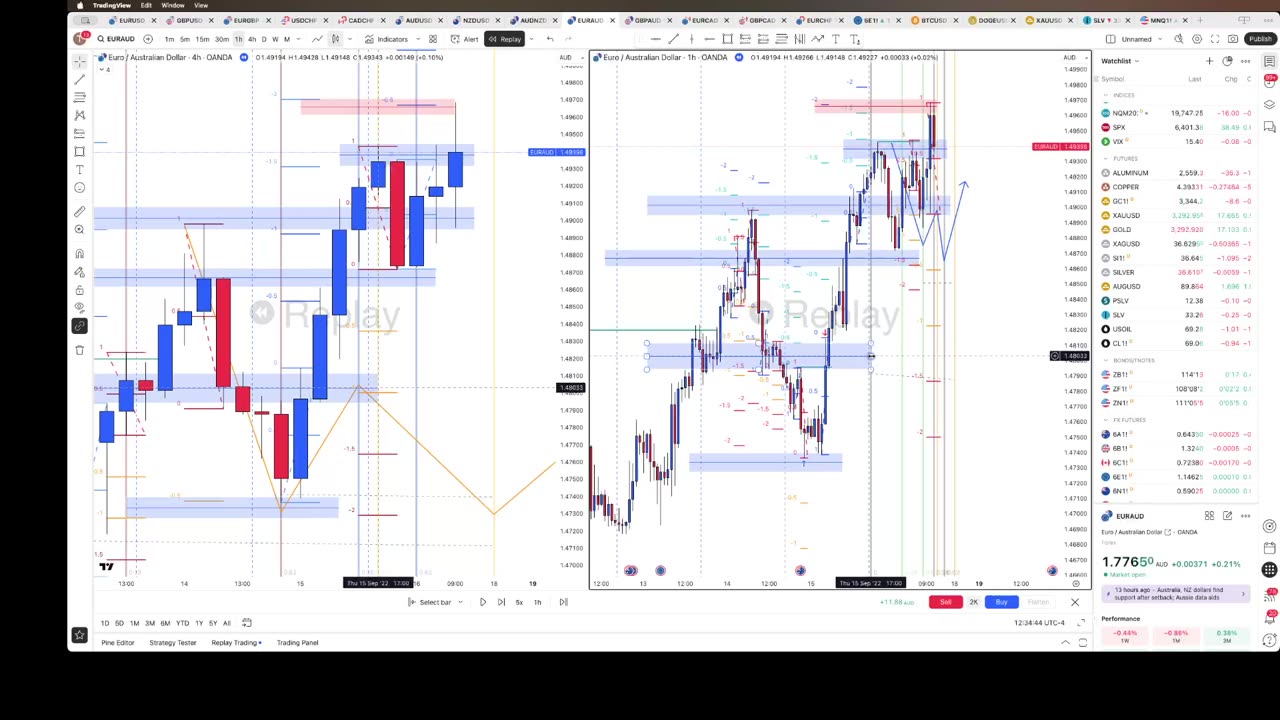Create an Alert from the toolbar

pyautogui.click(x=464, y=39)
